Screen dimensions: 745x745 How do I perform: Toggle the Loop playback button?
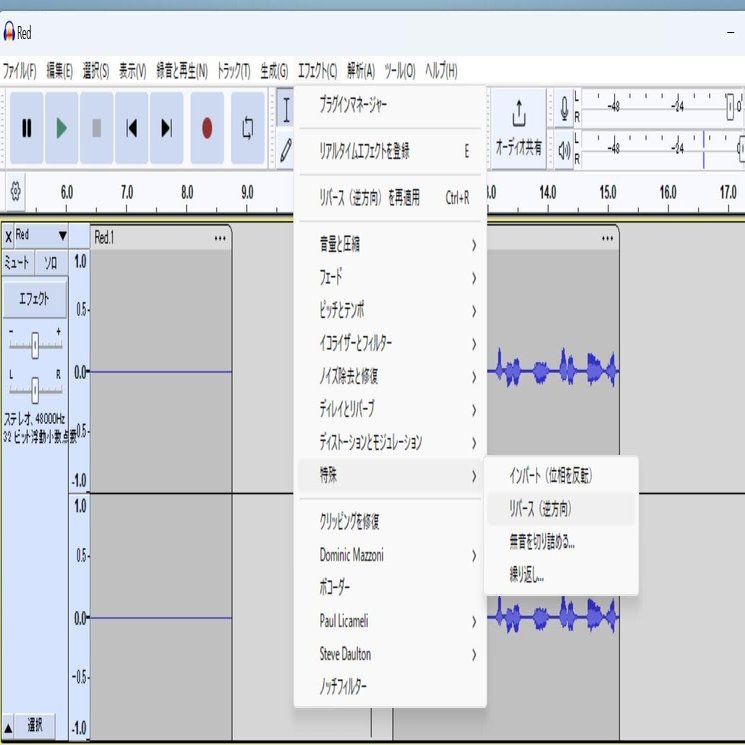click(248, 128)
